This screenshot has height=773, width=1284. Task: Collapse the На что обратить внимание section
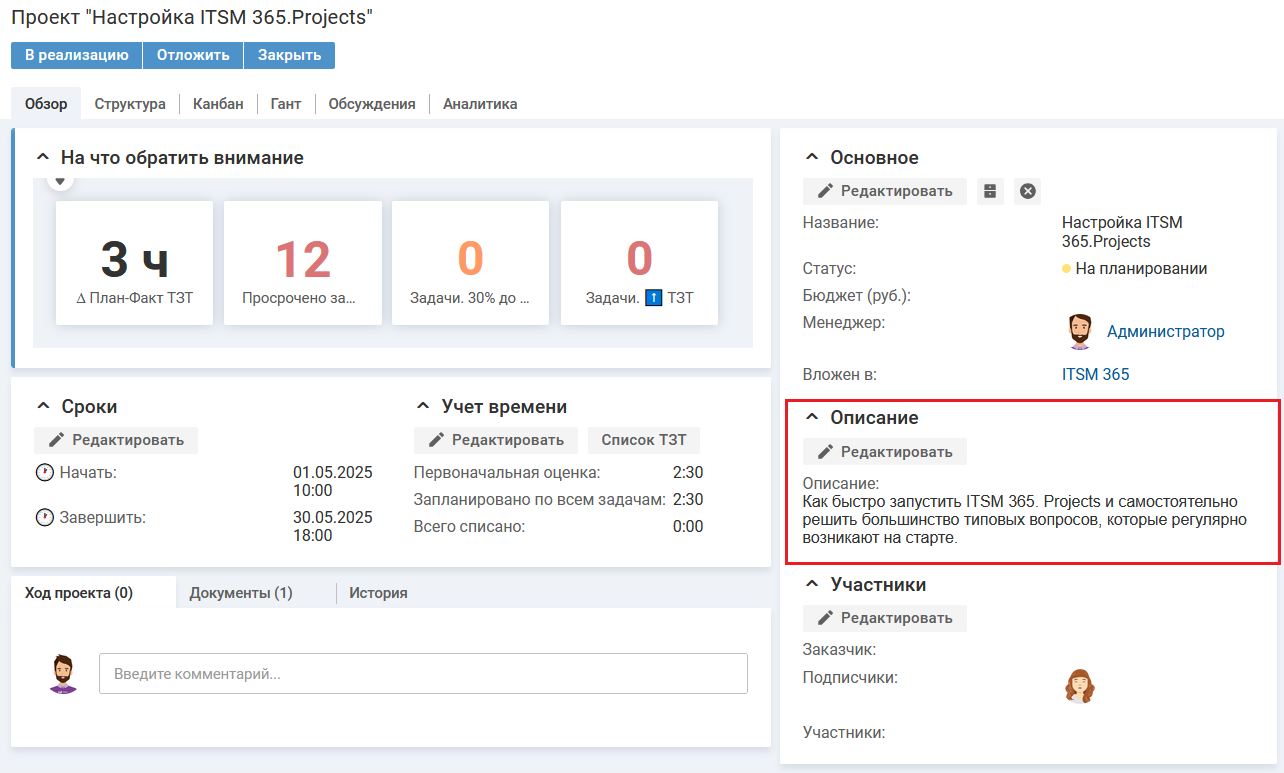[42, 158]
